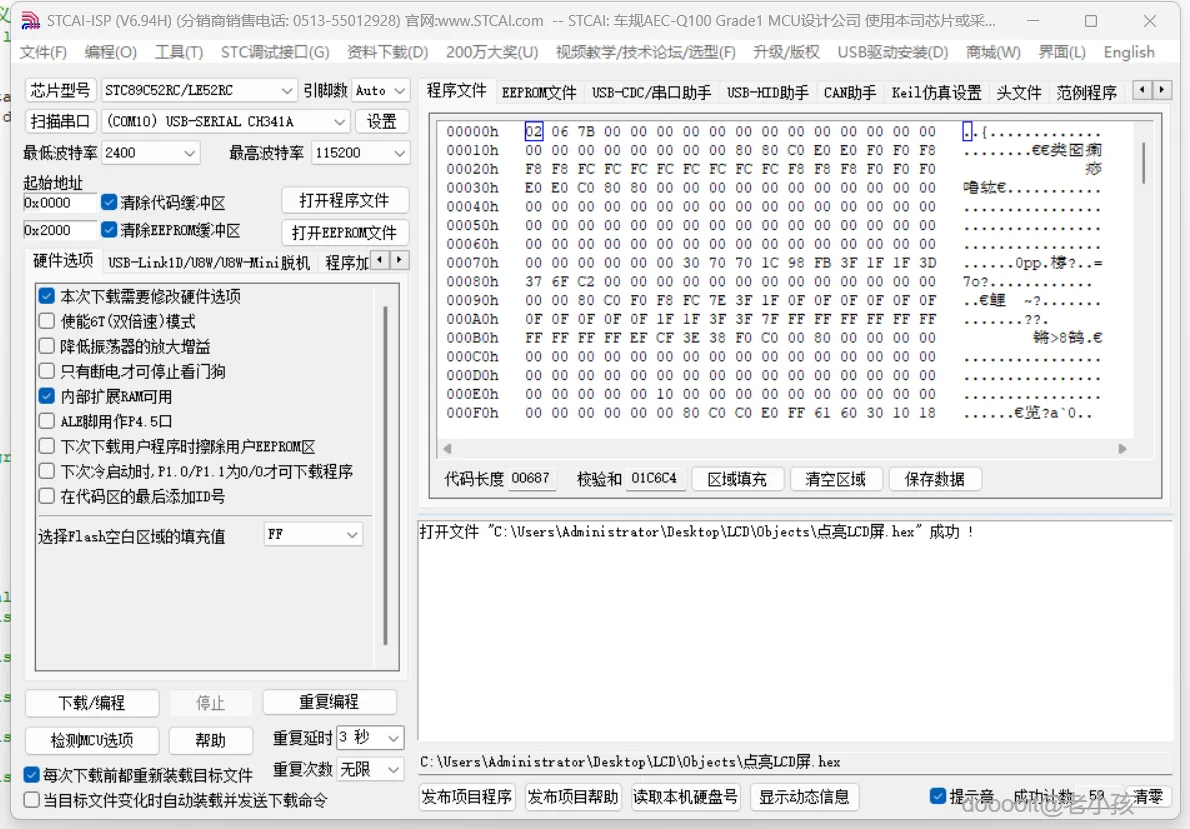Click the hex view horizontal scroll left arrow

pos(447,449)
